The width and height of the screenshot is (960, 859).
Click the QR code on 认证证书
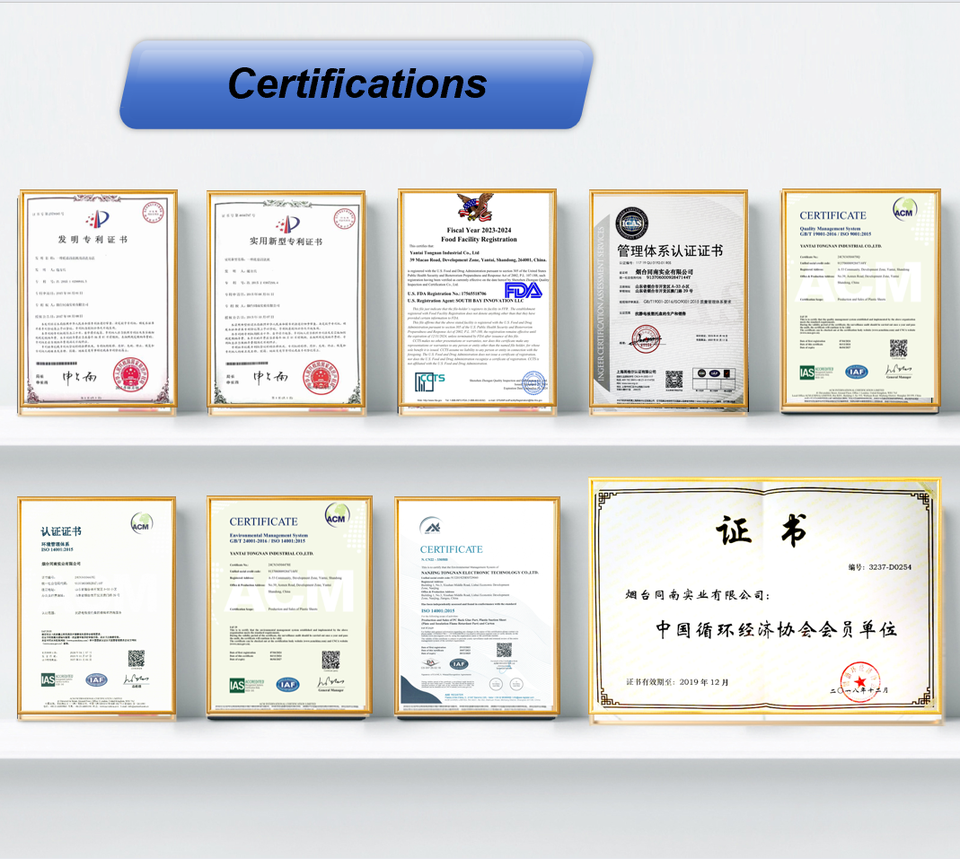136,659
